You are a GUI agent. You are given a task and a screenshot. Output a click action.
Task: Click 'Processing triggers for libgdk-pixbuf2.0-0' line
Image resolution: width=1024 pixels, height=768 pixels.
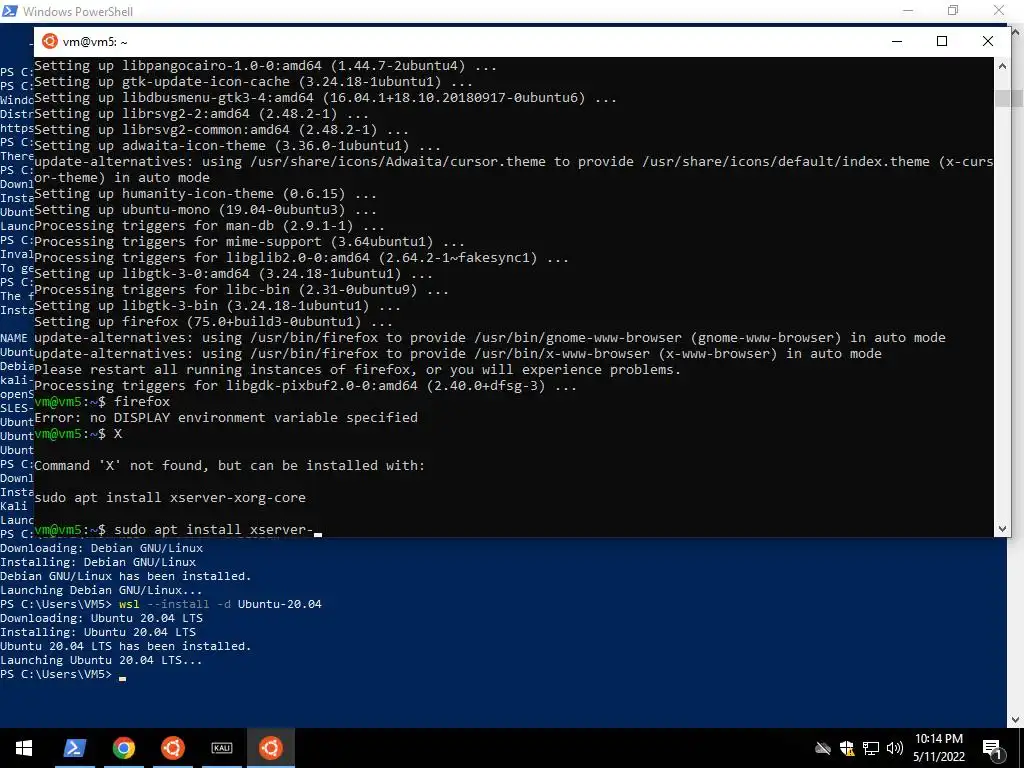click(x=305, y=386)
